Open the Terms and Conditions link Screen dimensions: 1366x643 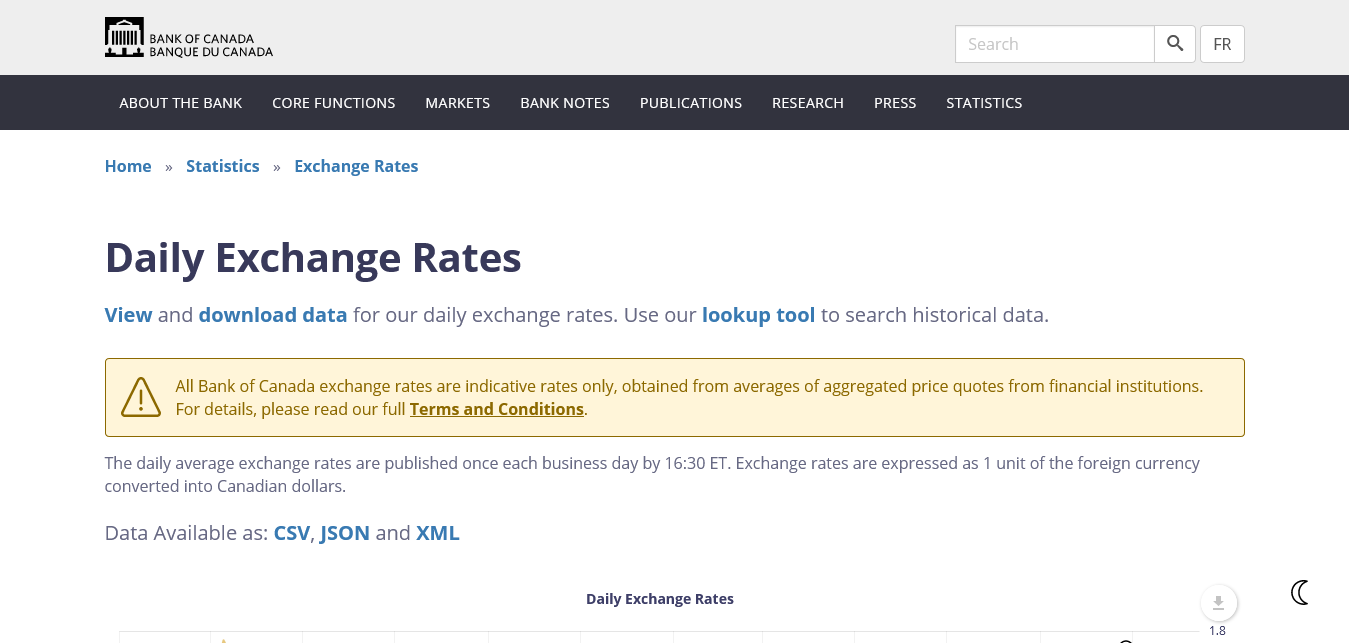coord(496,409)
